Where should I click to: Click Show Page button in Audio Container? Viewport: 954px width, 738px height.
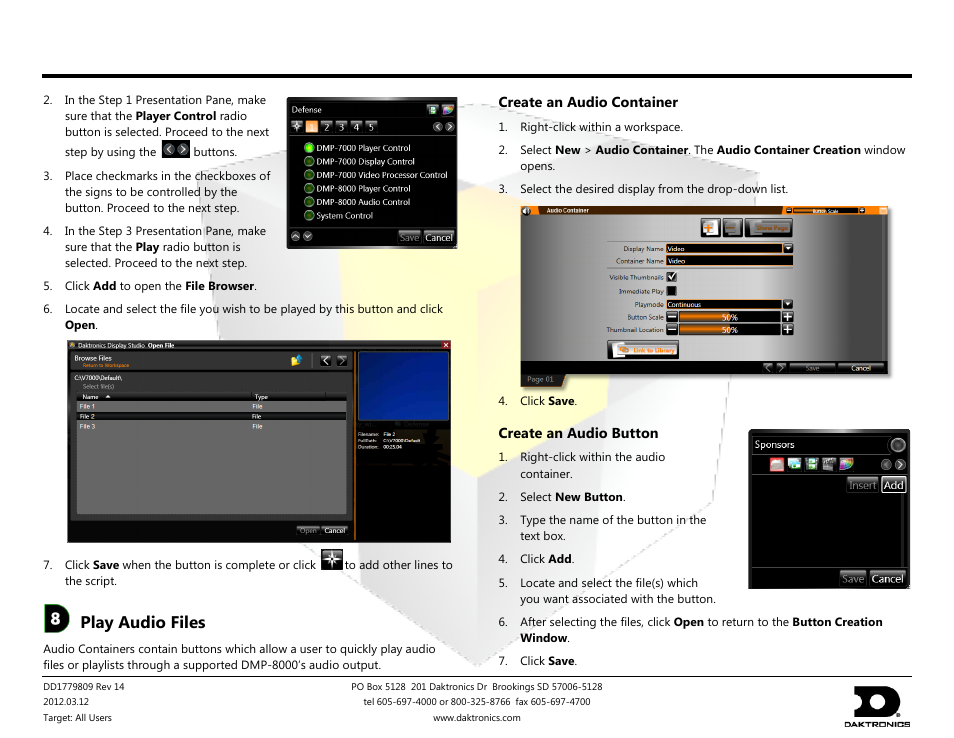(768, 228)
